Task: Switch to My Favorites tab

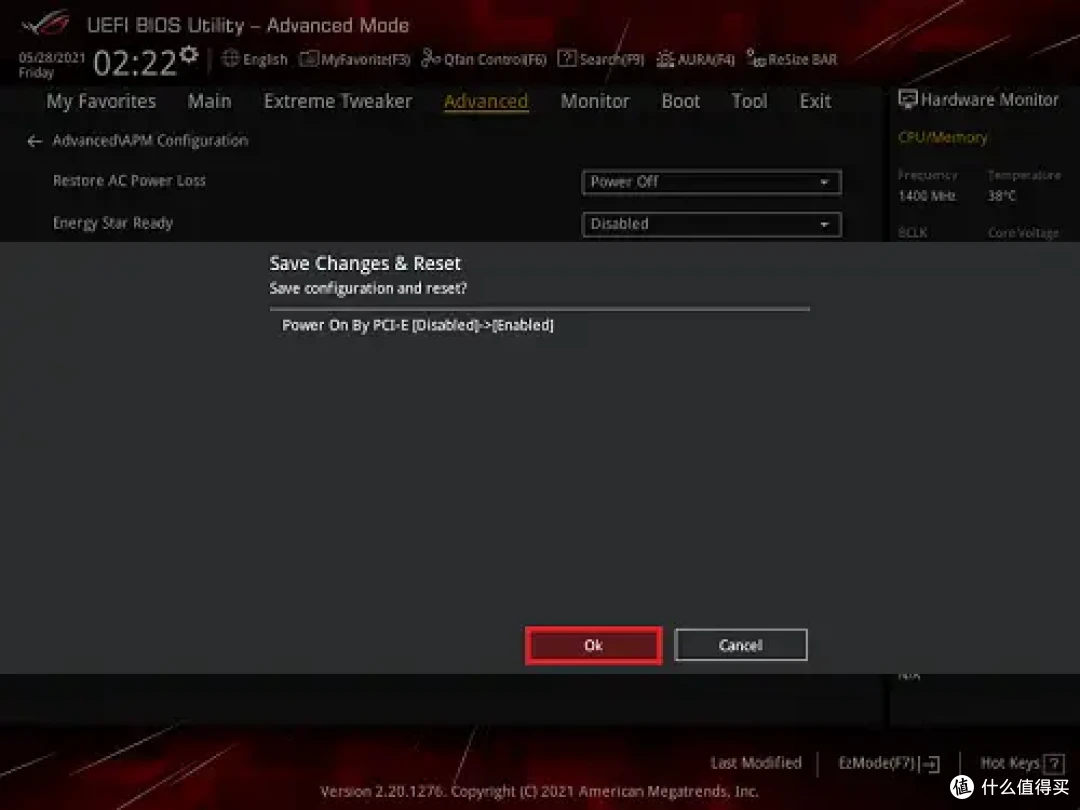Action: click(101, 101)
